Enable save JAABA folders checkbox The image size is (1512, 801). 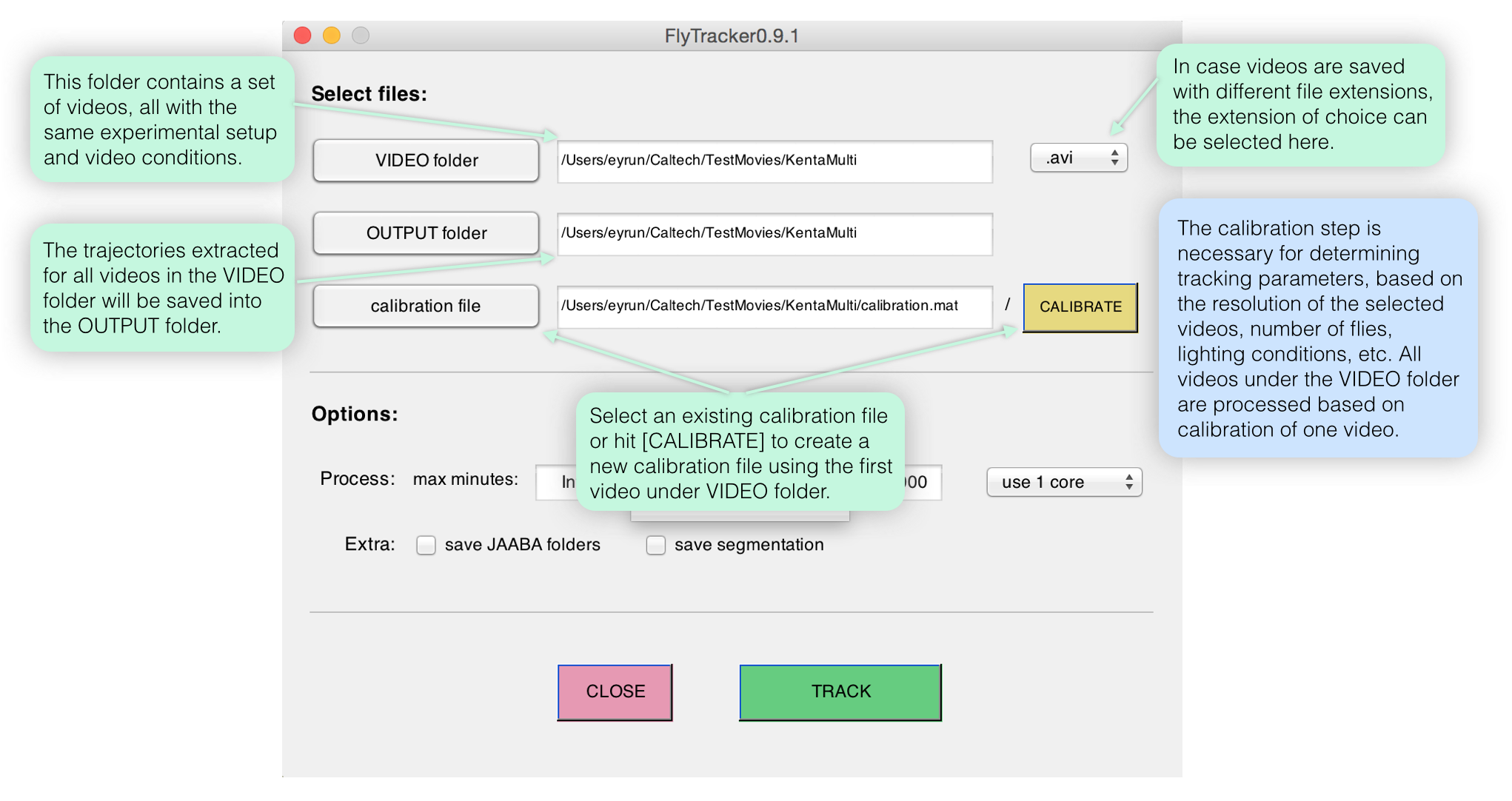[x=426, y=545]
